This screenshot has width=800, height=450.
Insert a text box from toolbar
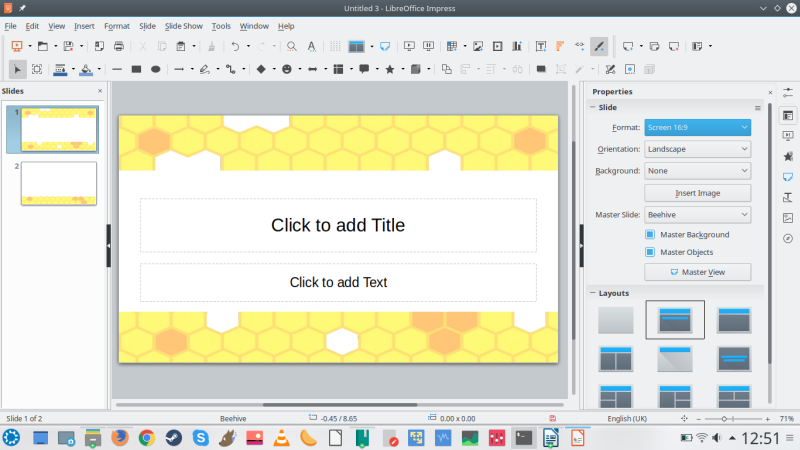point(540,46)
